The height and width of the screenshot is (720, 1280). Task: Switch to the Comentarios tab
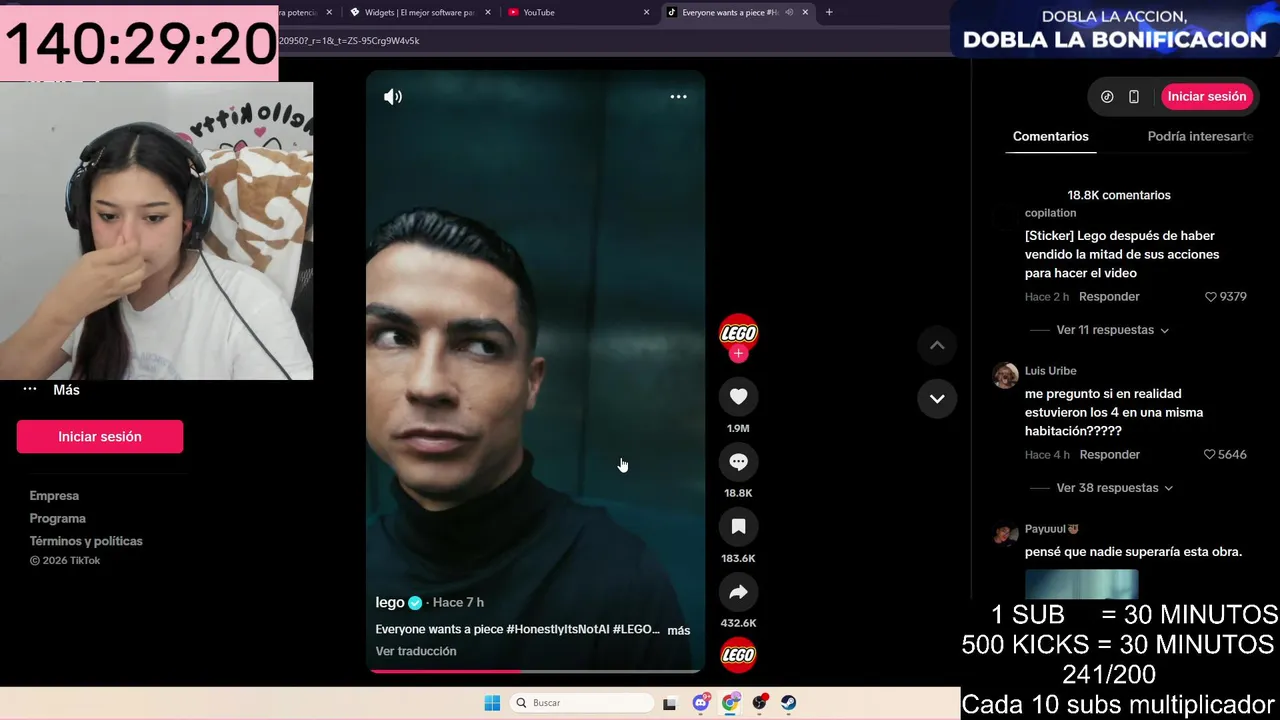point(1050,137)
